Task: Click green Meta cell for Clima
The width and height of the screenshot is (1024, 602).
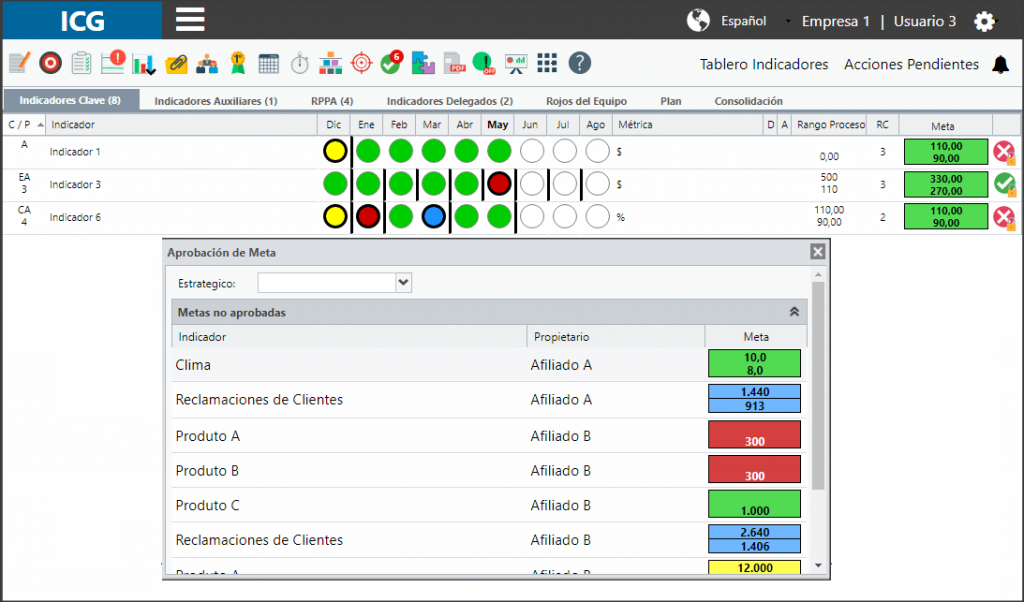Action: [754, 364]
